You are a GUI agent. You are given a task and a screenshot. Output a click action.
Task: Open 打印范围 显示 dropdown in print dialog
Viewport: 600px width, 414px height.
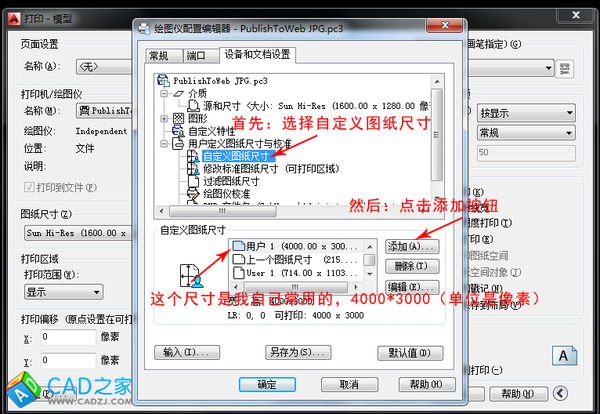pos(64,292)
